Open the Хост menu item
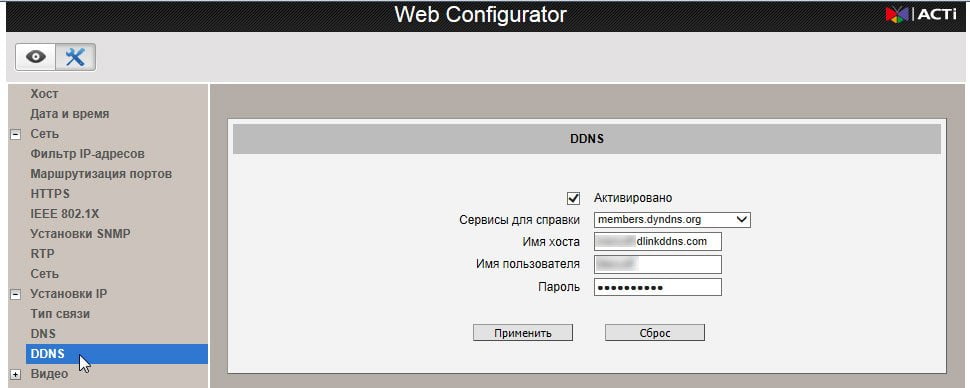 coord(45,94)
